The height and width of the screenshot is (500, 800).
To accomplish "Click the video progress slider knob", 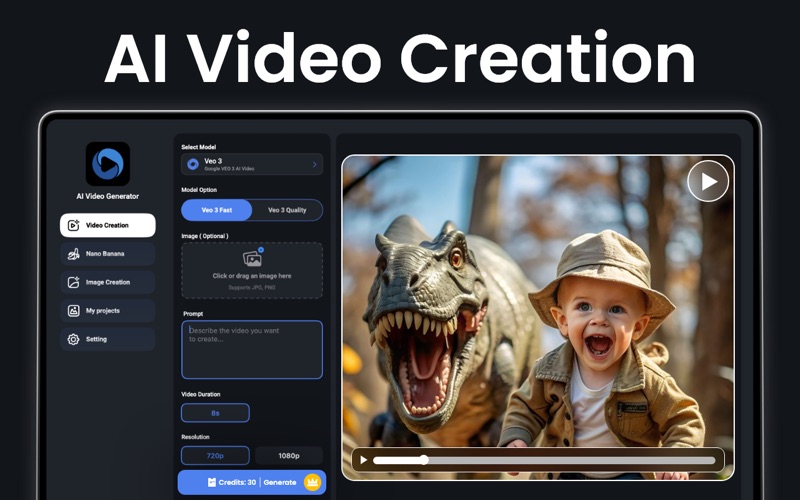I will click(424, 460).
